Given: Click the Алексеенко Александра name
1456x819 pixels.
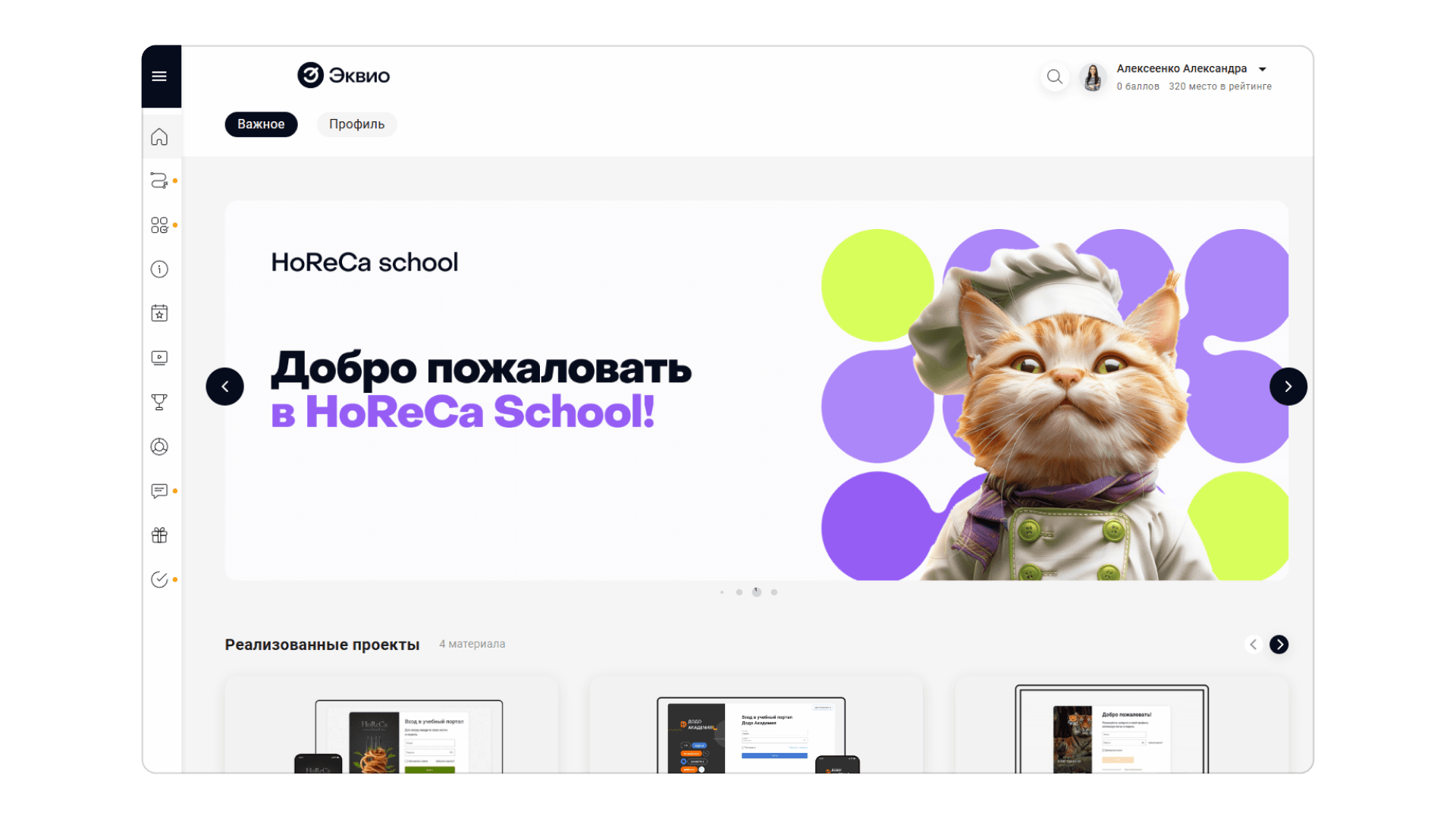Looking at the screenshot, I should (1181, 69).
